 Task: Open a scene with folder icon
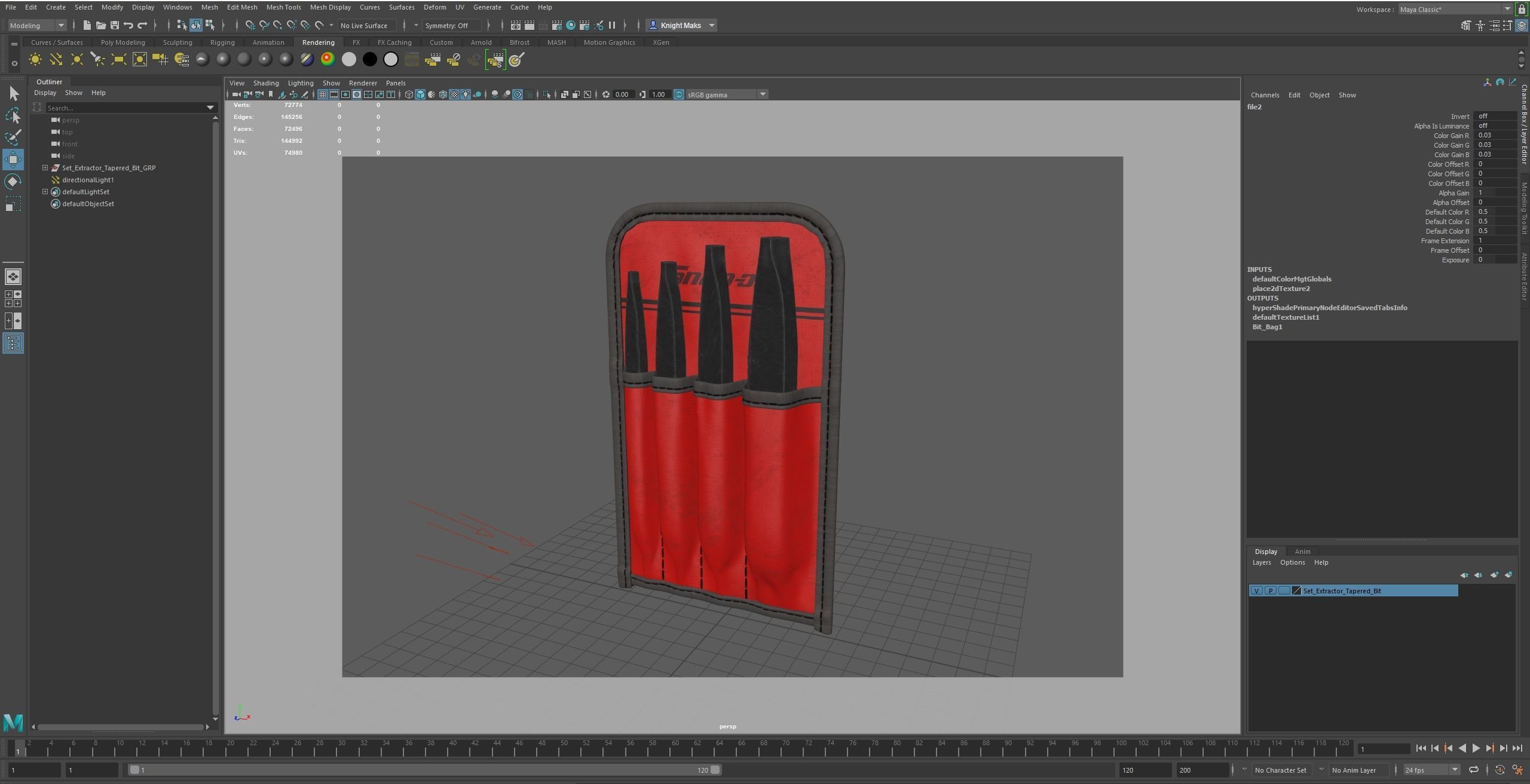(100, 25)
